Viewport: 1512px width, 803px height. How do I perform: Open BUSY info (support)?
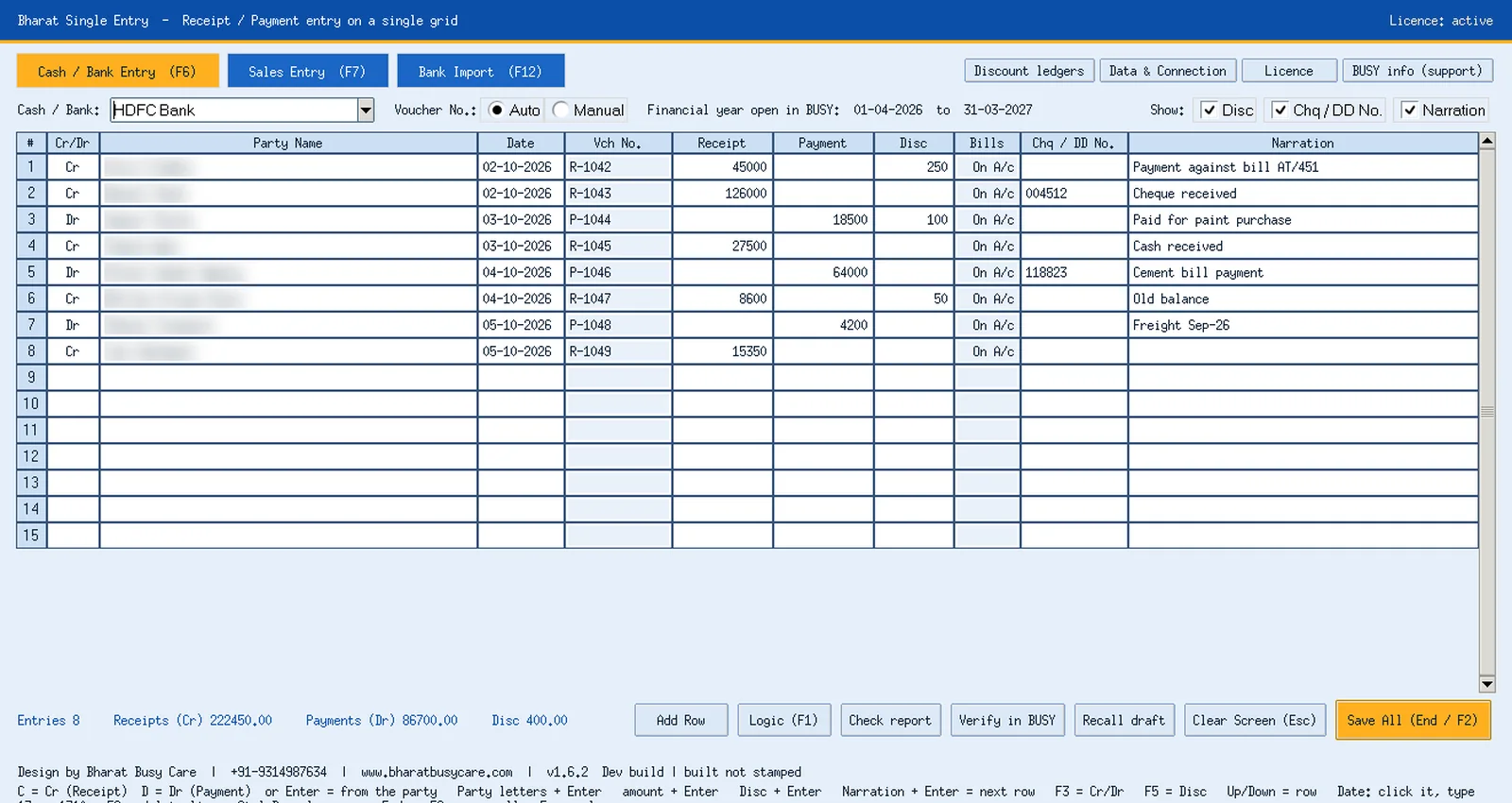(x=1417, y=71)
